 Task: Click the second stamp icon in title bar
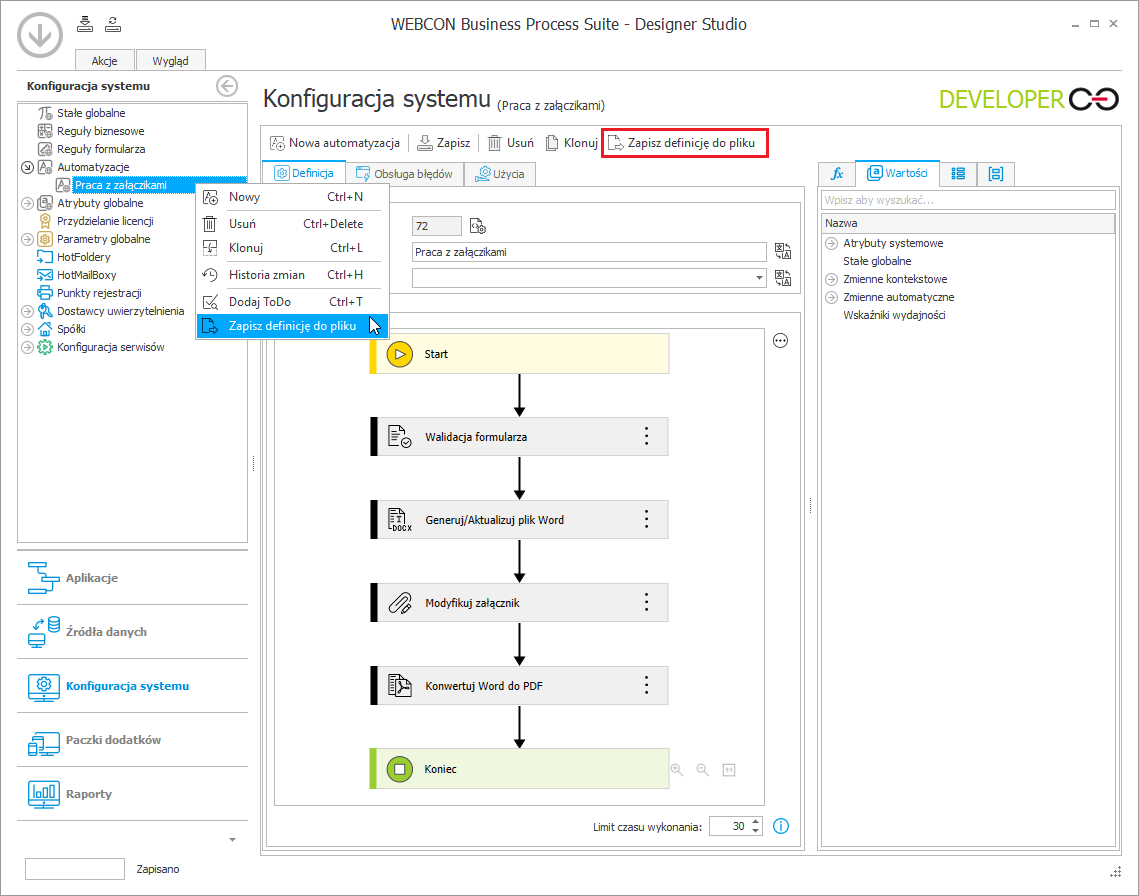(x=113, y=25)
